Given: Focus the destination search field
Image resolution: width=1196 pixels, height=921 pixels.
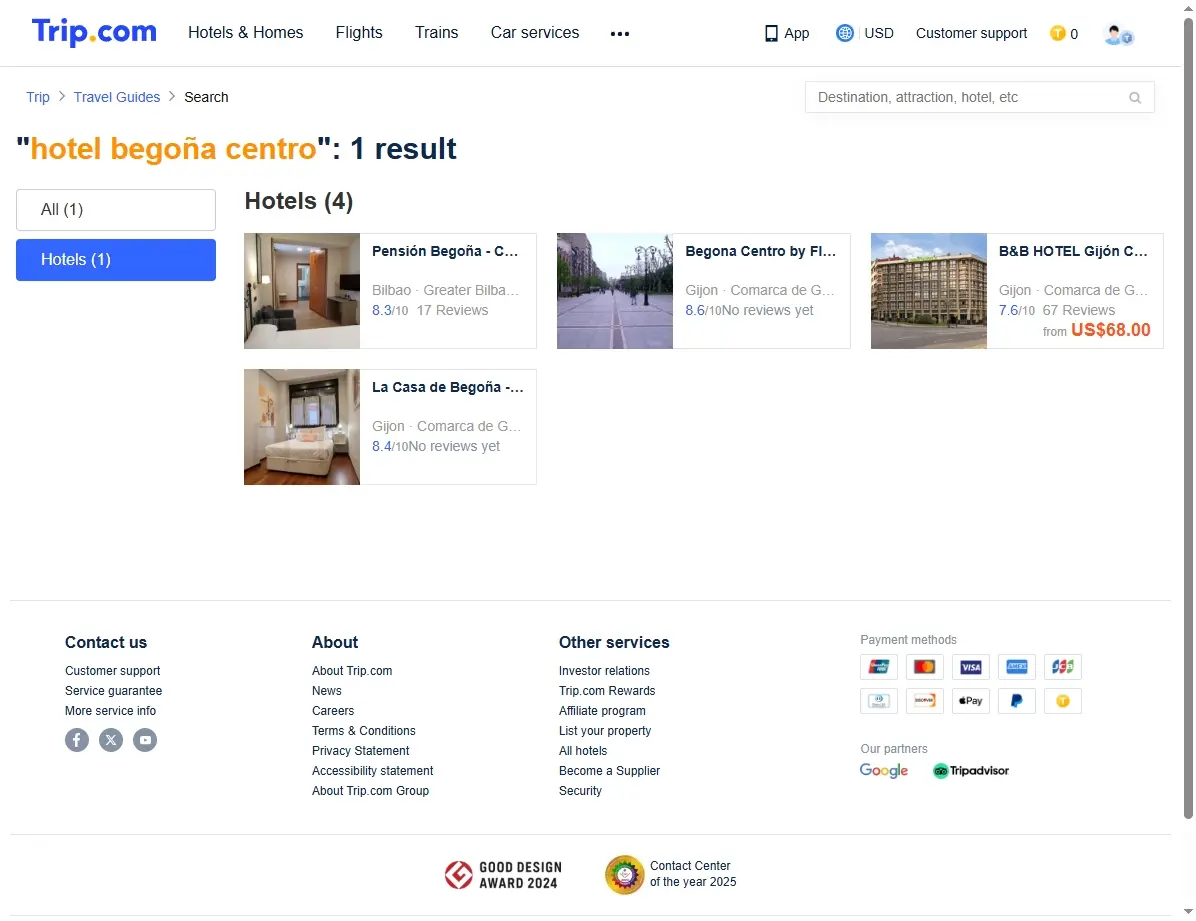Looking at the screenshot, I should (979, 98).
